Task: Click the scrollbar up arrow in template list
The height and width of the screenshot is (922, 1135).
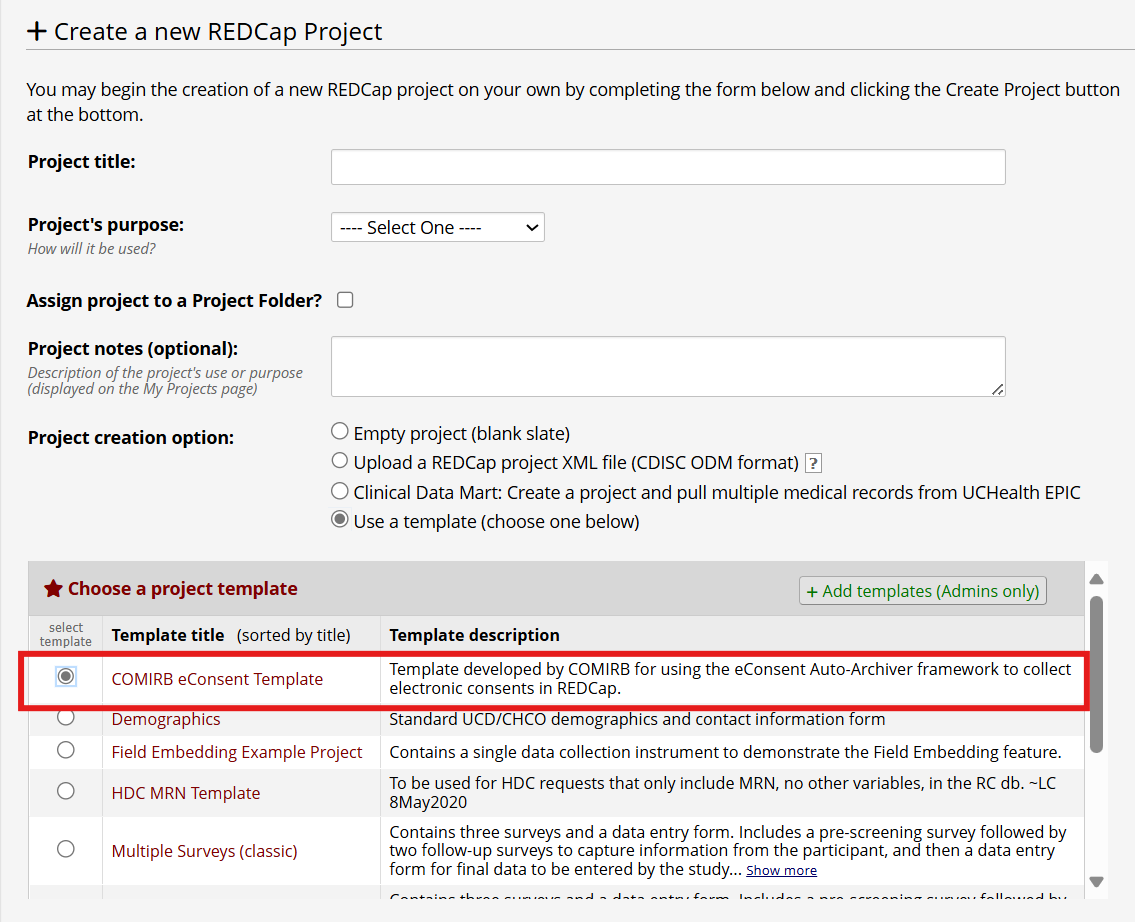Action: tap(1096, 578)
